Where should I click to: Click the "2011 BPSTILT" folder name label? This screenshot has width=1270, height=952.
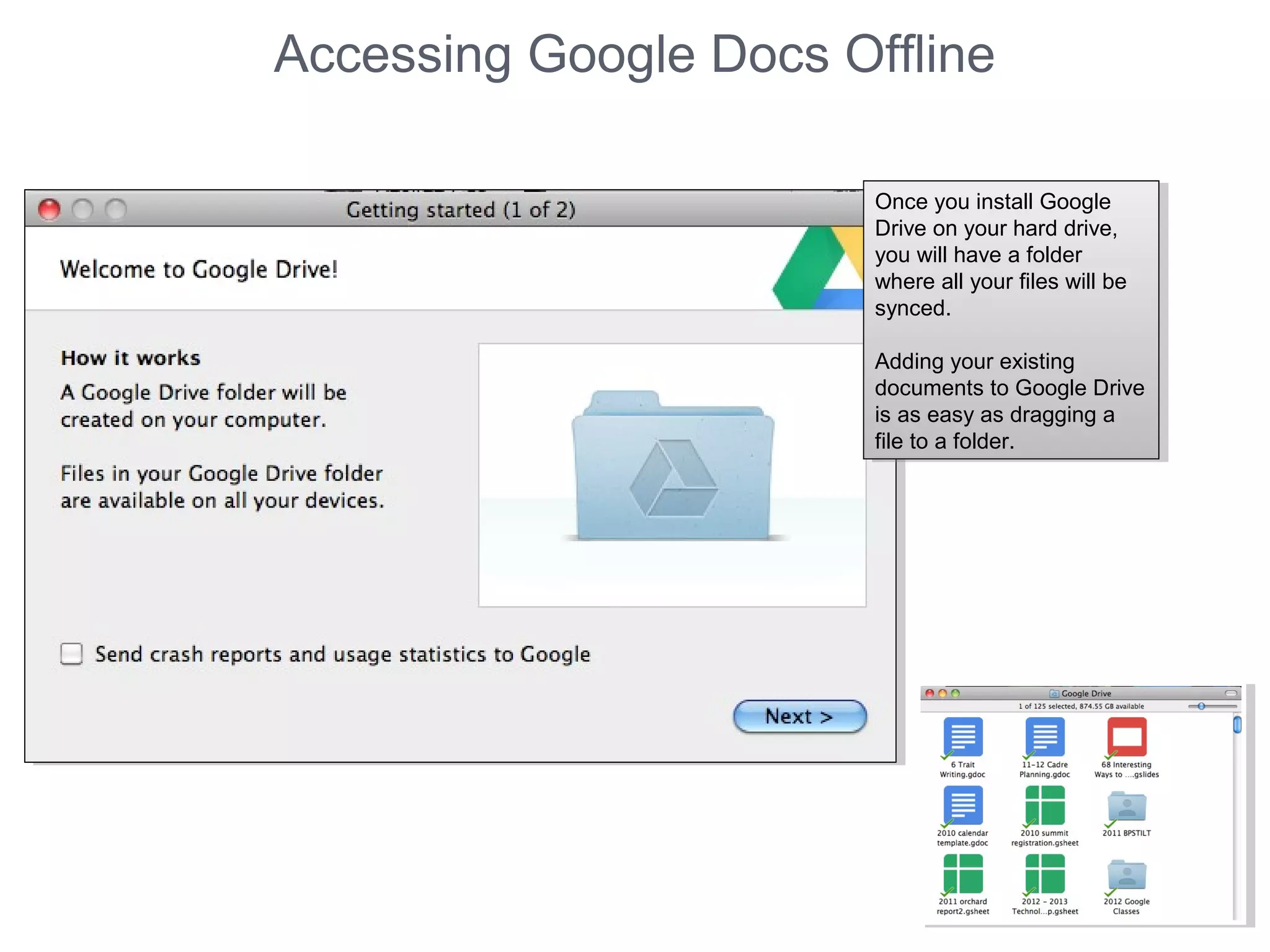point(1126,834)
